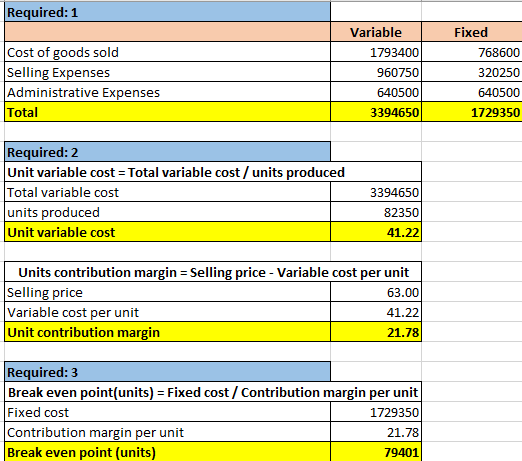Click the yellow 'Total' label cell
This screenshot has height=461, width=522.
pyautogui.click(x=167, y=112)
